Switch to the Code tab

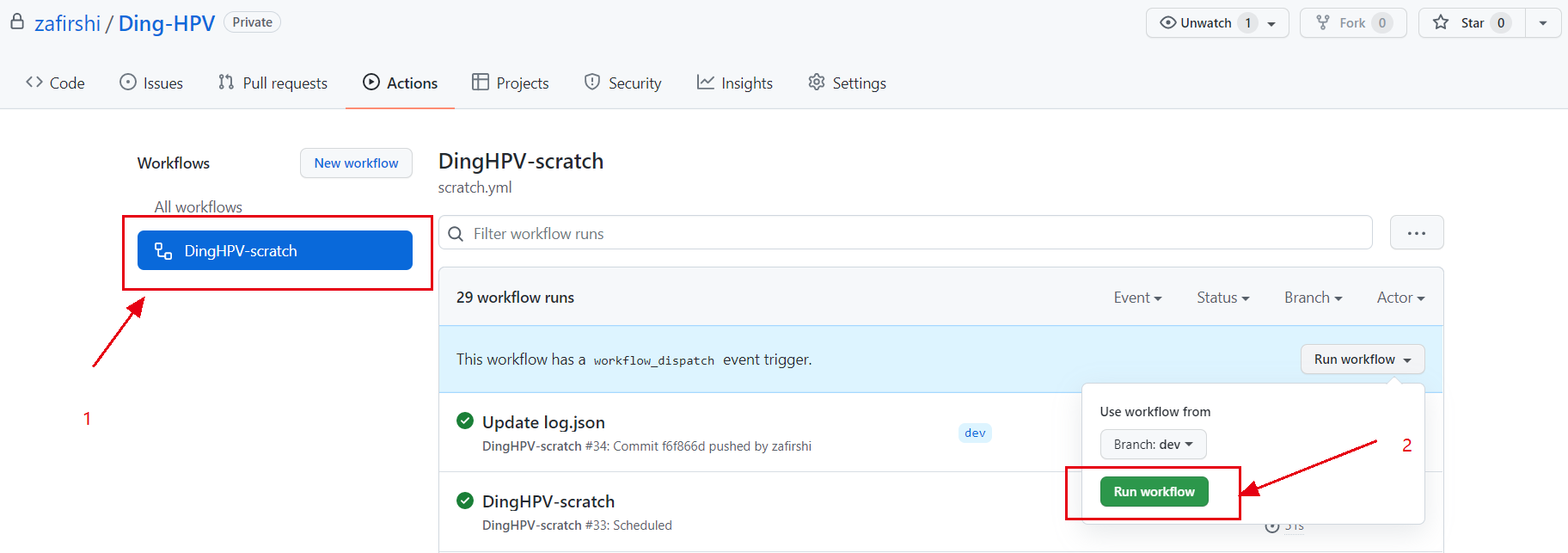[x=55, y=83]
